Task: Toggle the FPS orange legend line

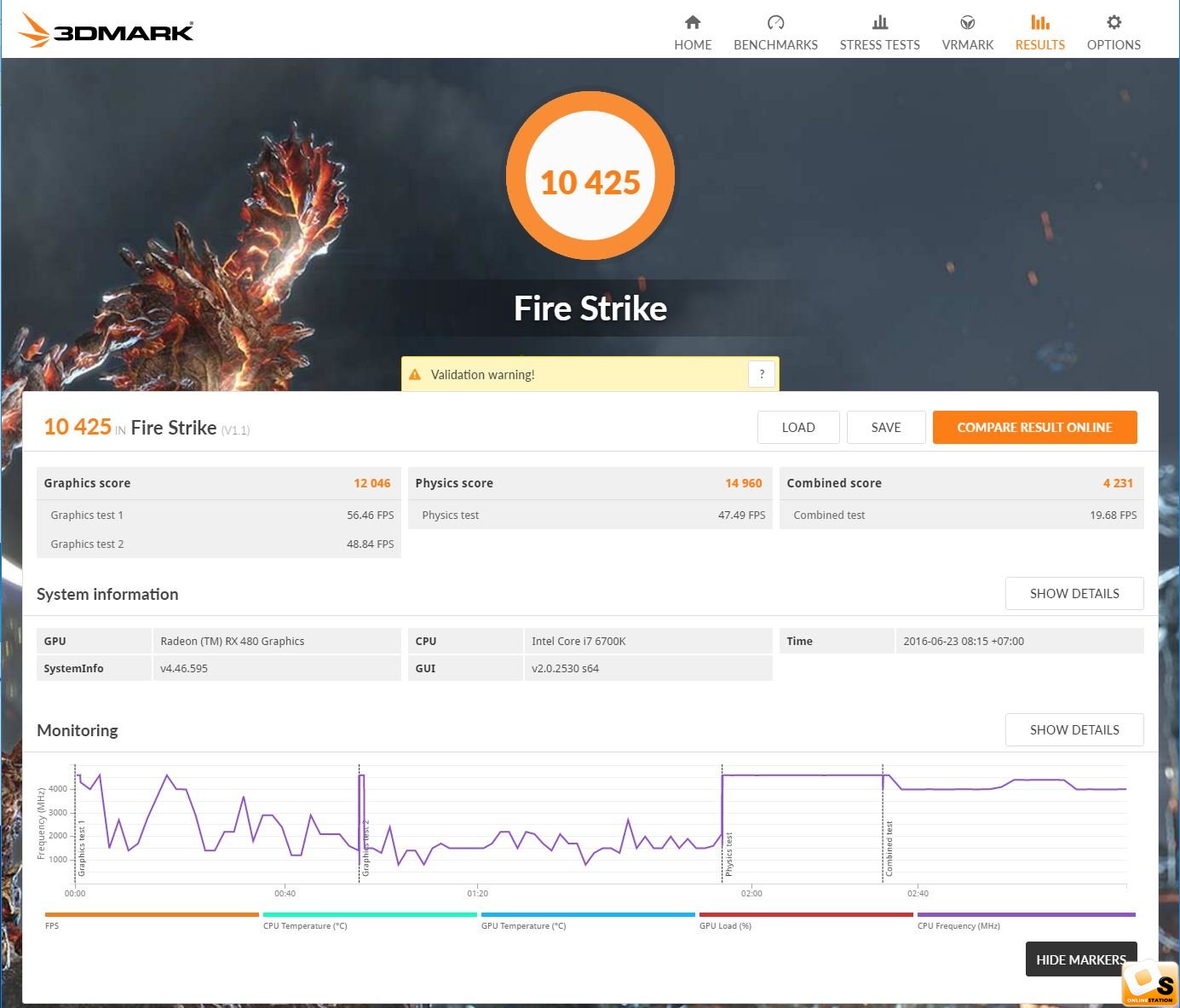Action: pyautogui.click(x=152, y=915)
